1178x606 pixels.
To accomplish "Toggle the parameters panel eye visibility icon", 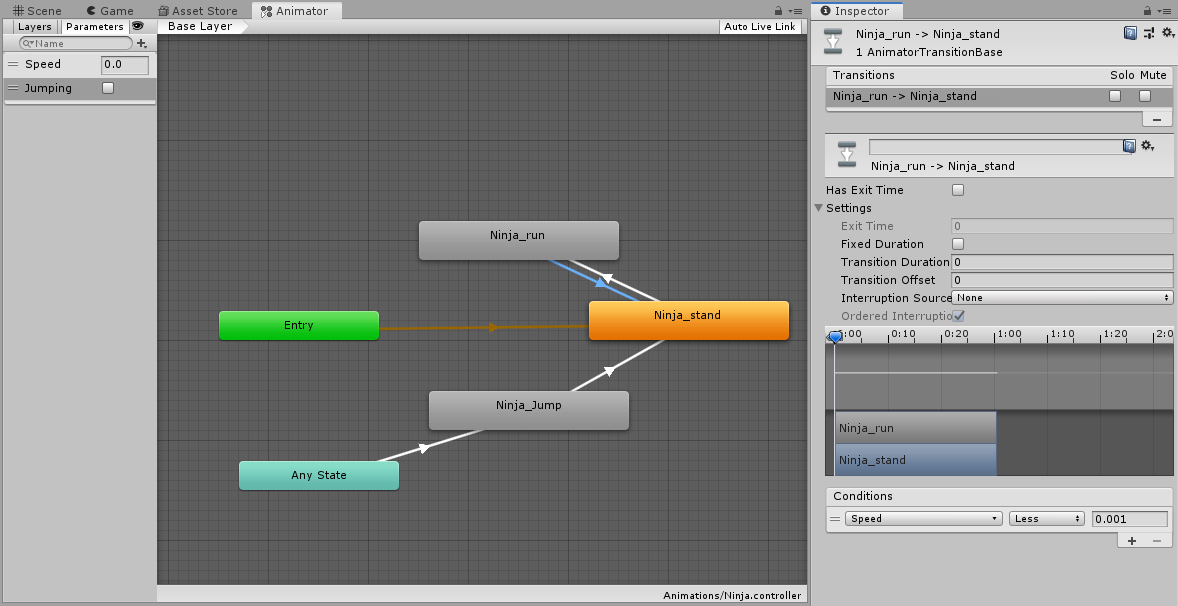I will (x=138, y=26).
